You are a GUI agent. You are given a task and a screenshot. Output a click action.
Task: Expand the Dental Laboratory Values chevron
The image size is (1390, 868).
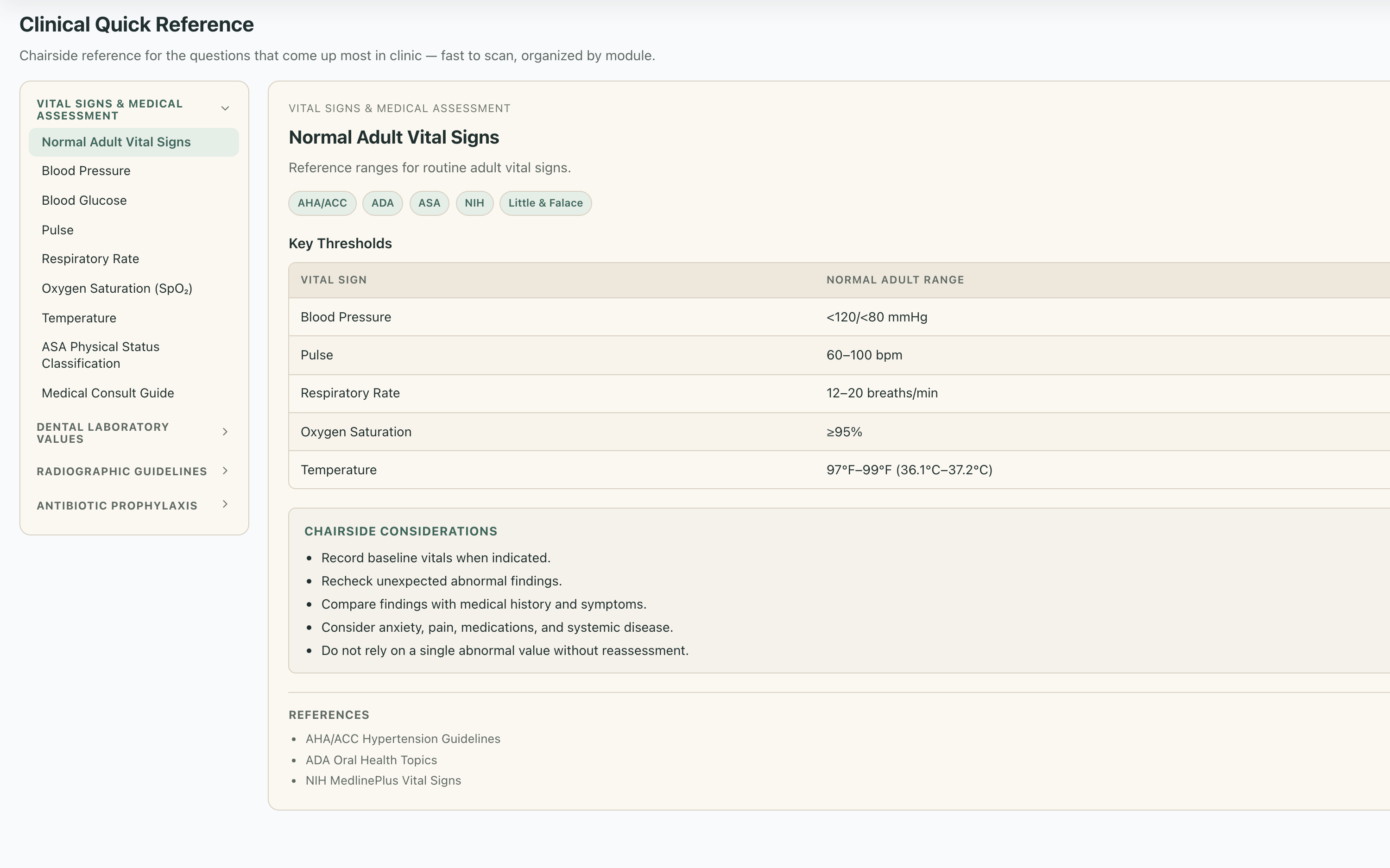pyautogui.click(x=225, y=432)
